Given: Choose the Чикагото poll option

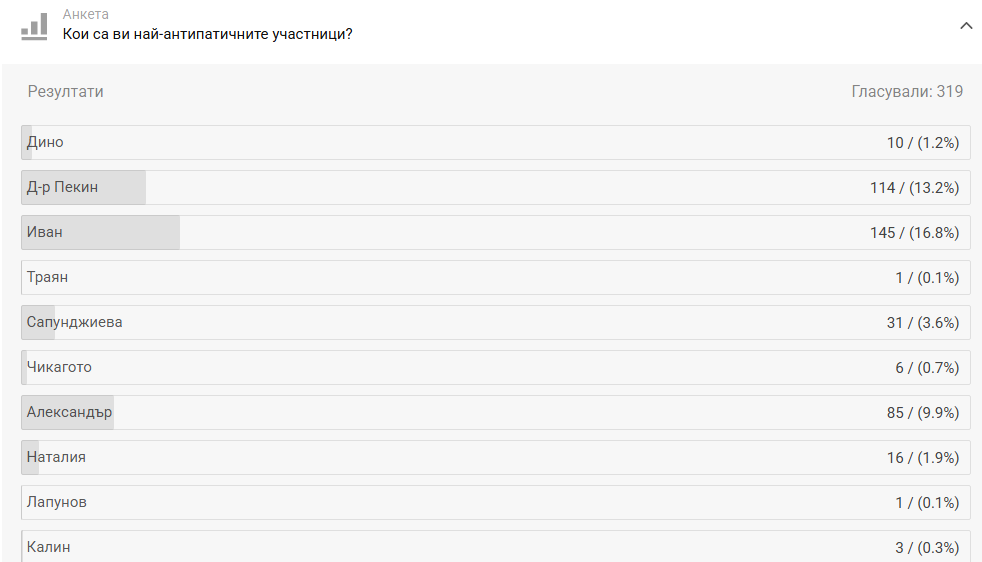Looking at the screenshot, I should pos(495,368).
